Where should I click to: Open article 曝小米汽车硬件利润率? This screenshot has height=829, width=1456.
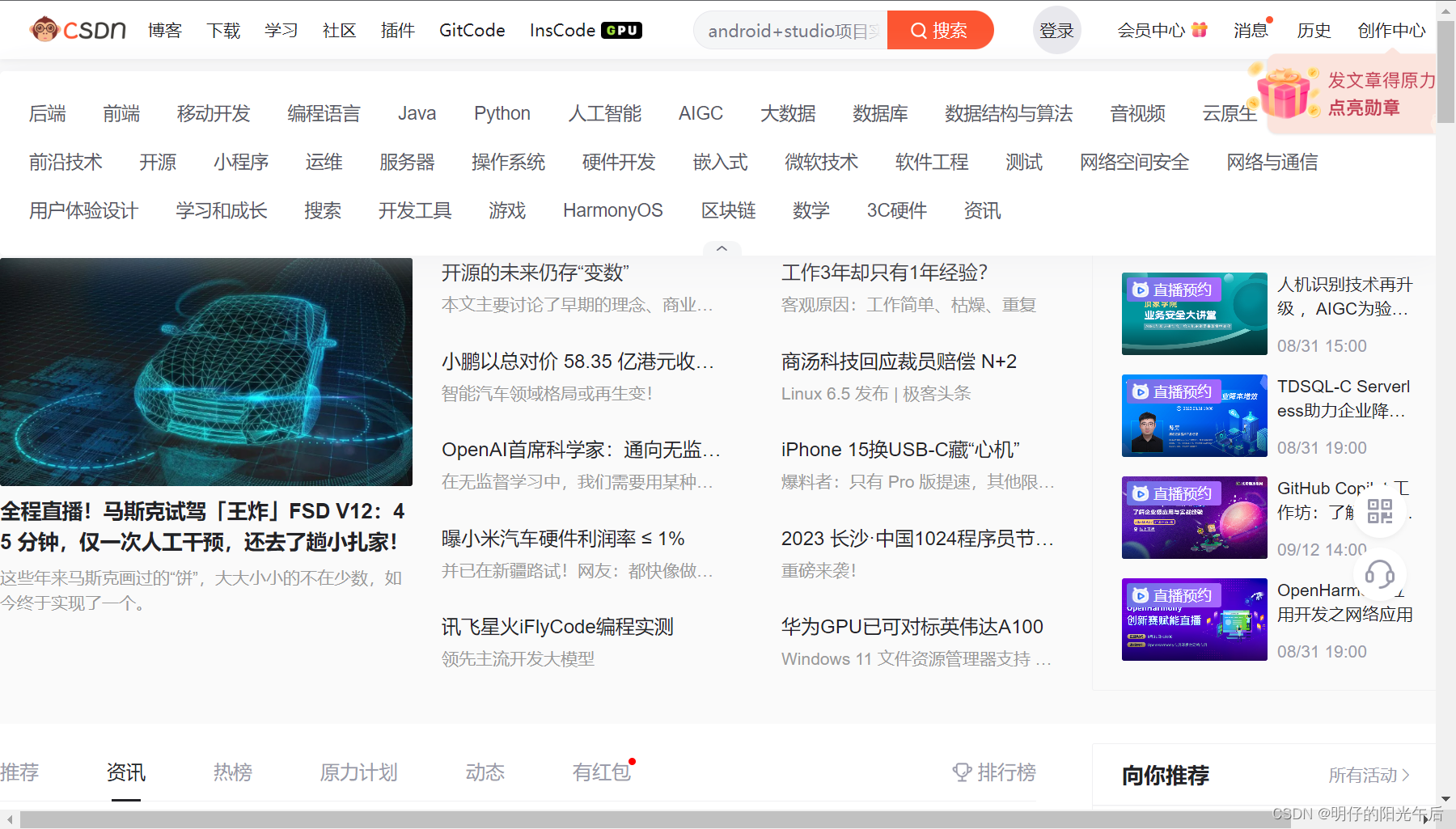[563, 539]
